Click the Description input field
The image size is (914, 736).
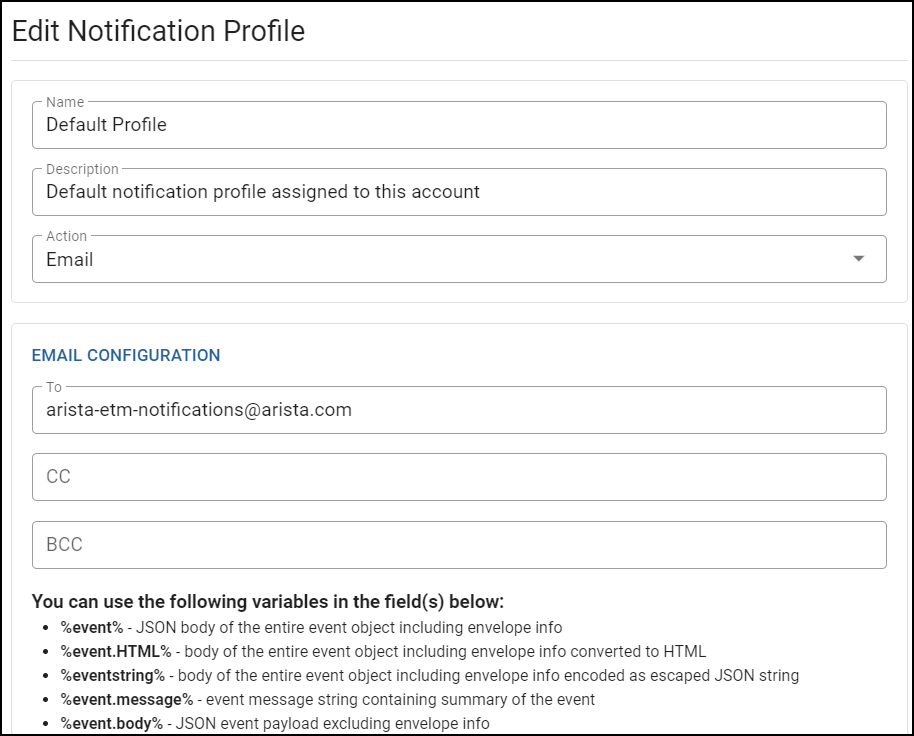459,192
